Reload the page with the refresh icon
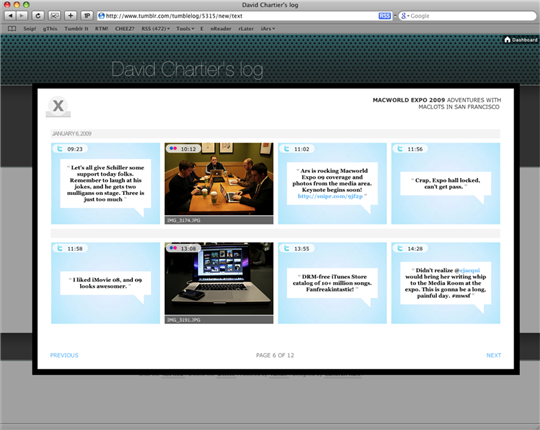Viewport: 540px width, 430px height. (x=38, y=16)
